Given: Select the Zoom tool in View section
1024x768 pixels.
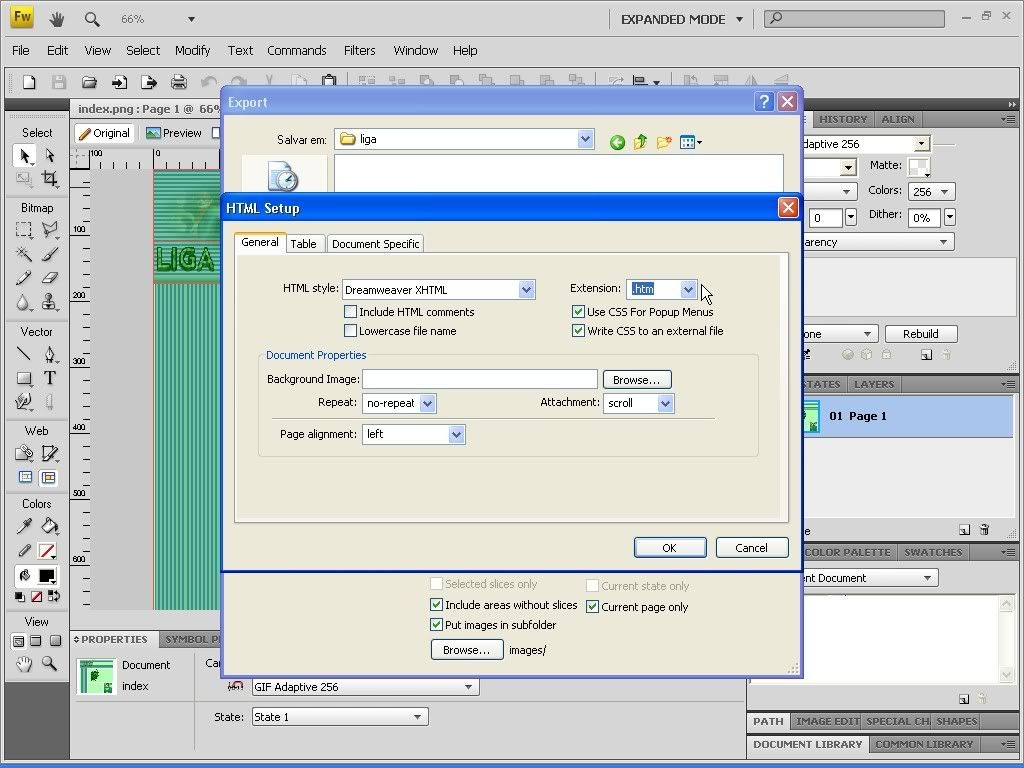Looking at the screenshot, I should coord(49,664).
